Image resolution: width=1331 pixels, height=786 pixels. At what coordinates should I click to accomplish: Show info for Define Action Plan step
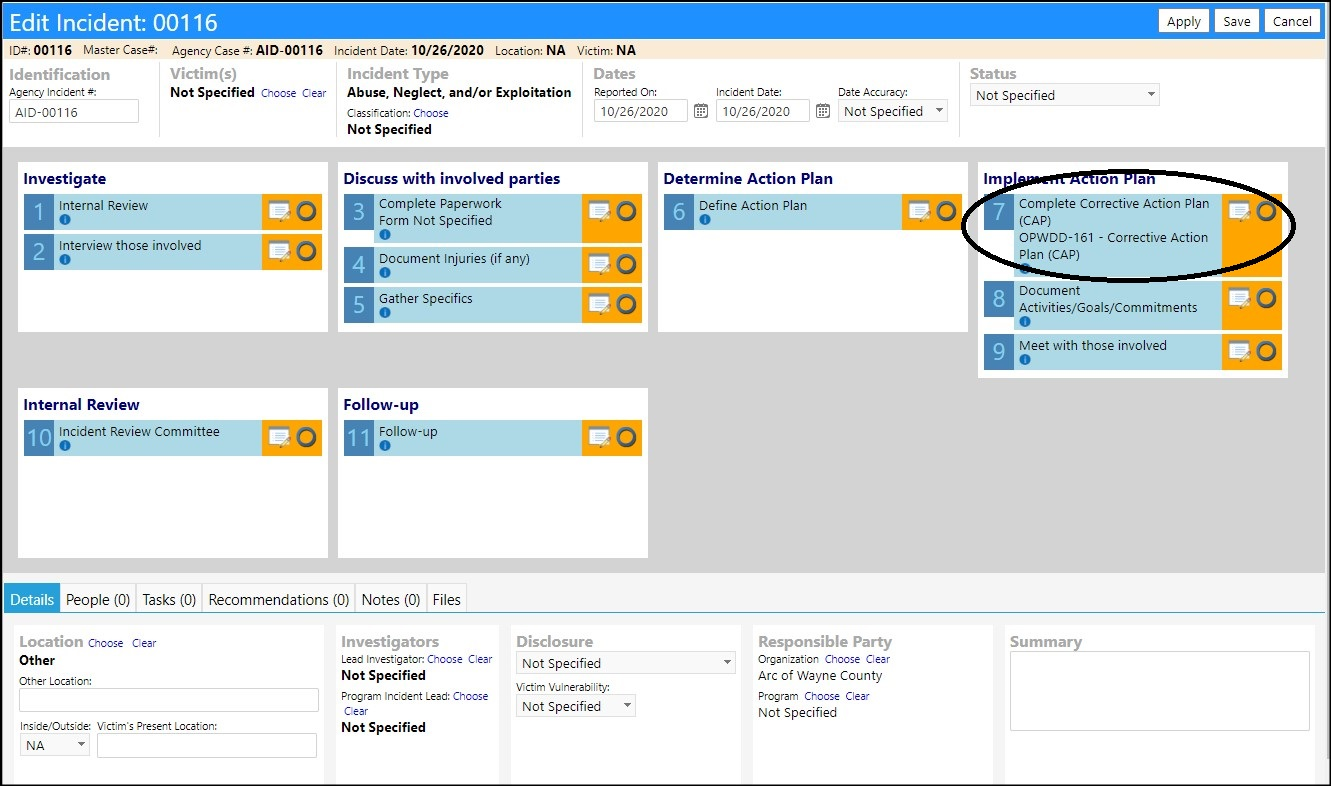pos(705,220)
